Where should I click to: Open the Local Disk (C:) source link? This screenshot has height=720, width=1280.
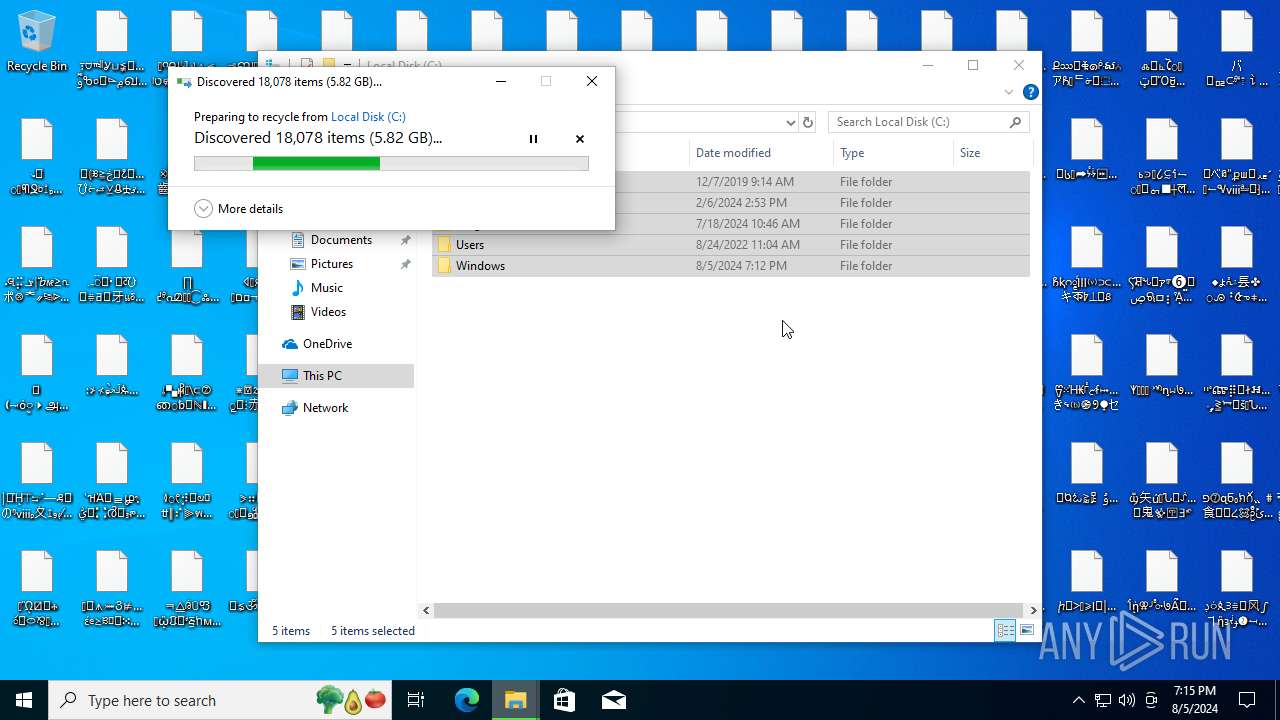[368, 117]
